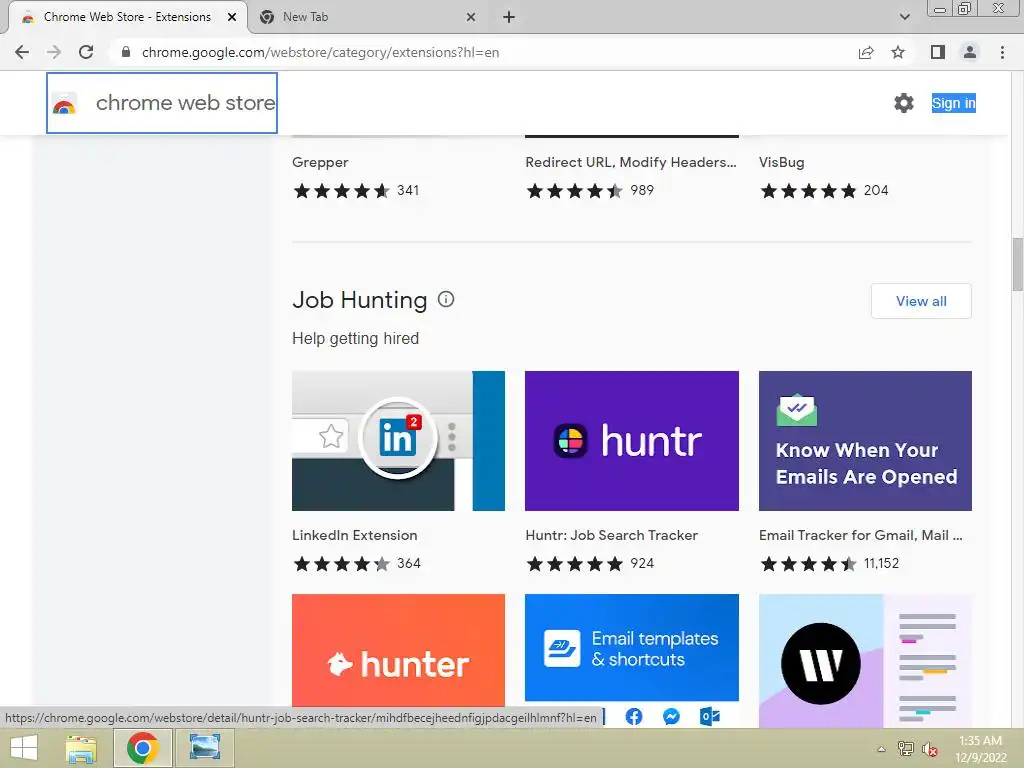
Task: Click the Grepper extension title
Action: pos(320,162)
